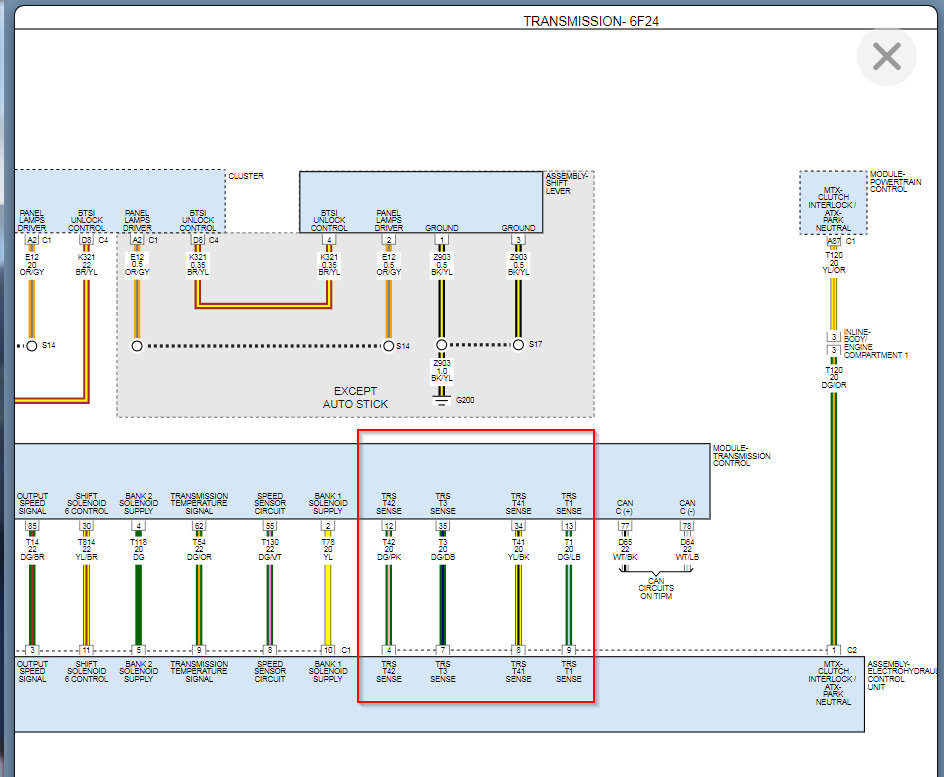This screenshot has width=944, height=777.
Task: Click the CLUSTER component label
Action: point(246,176)
